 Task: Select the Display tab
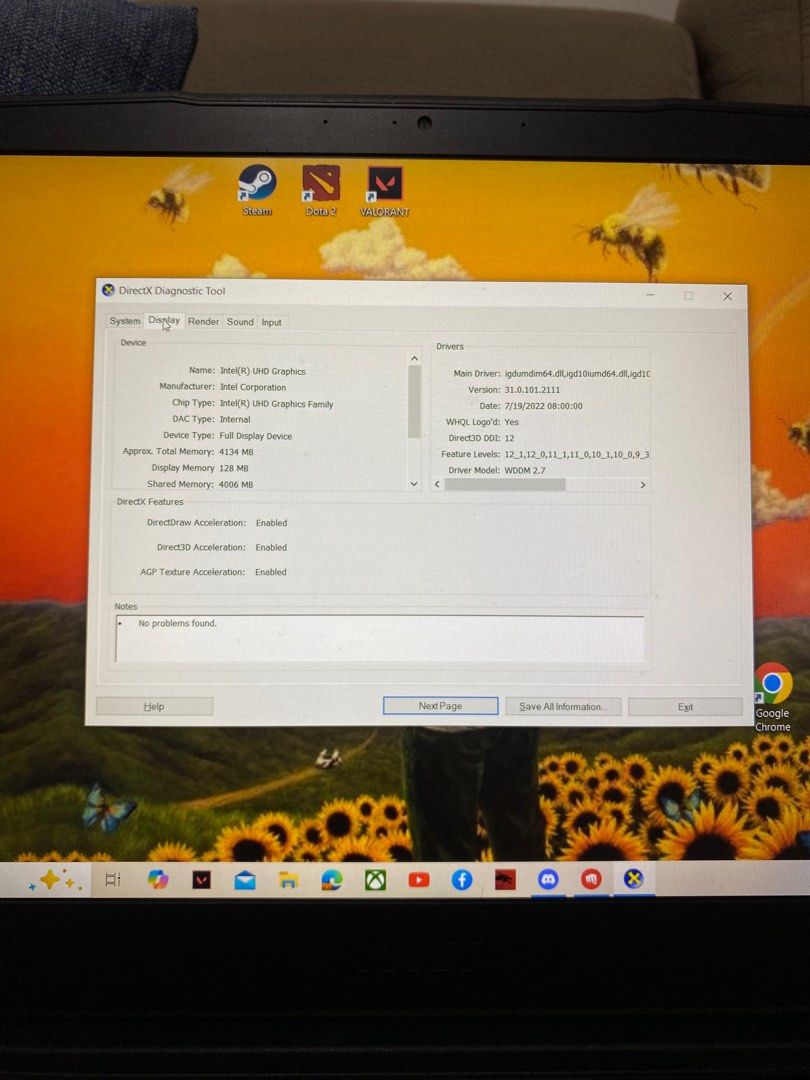[164, 320]
